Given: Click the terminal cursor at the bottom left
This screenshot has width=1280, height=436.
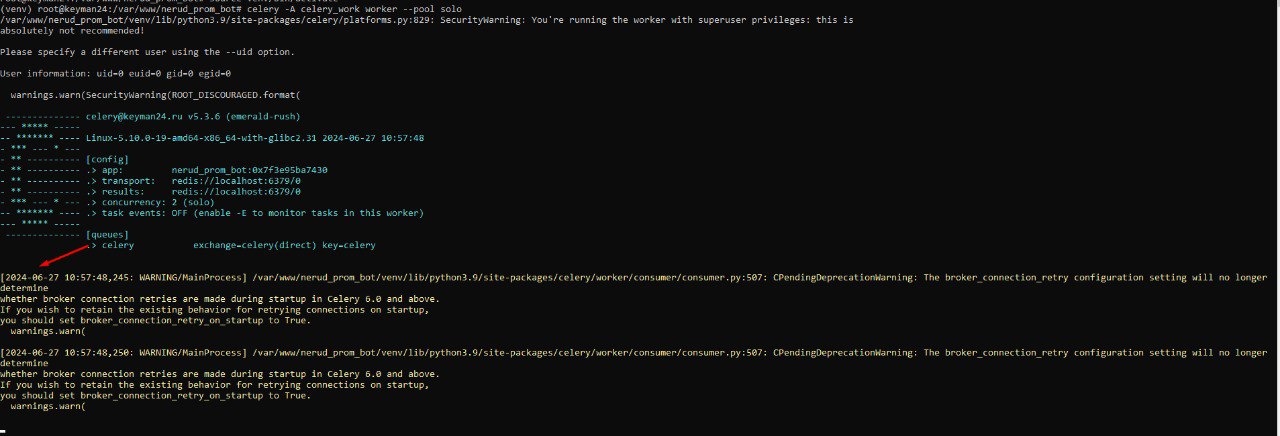Looking at the screenshot, I should tap(3, 430).
